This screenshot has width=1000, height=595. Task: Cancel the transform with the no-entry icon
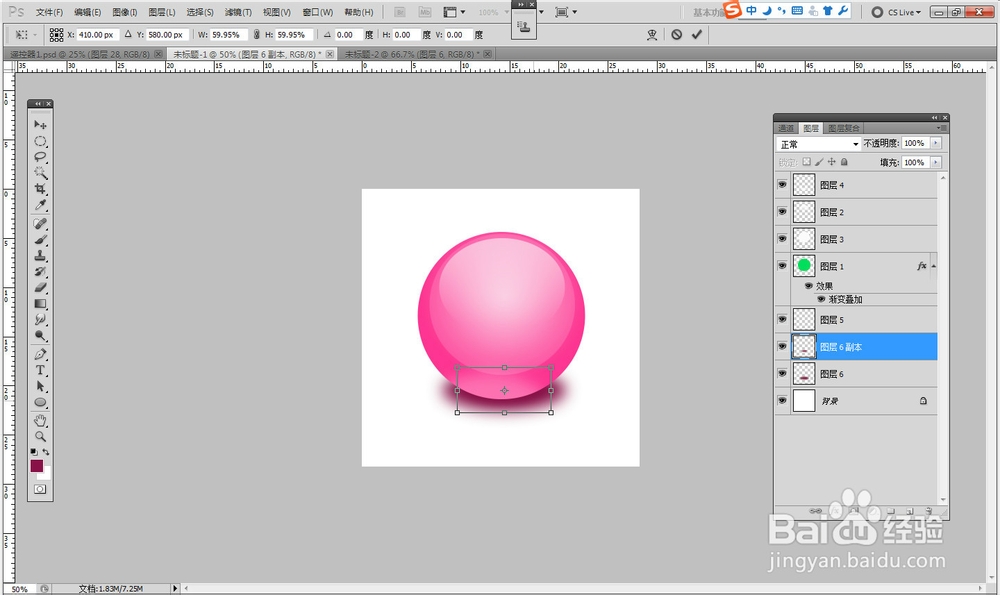pos(677,34)
